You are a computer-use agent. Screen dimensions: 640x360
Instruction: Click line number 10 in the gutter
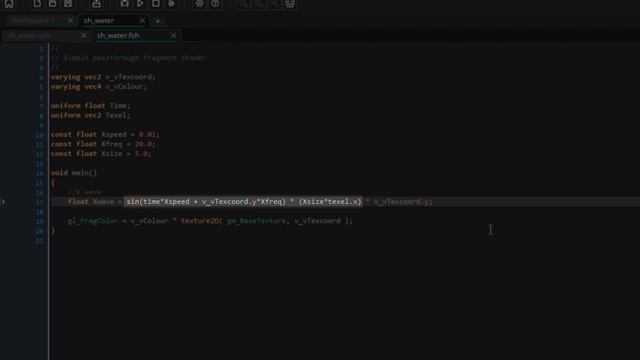[x=40, y=135]
